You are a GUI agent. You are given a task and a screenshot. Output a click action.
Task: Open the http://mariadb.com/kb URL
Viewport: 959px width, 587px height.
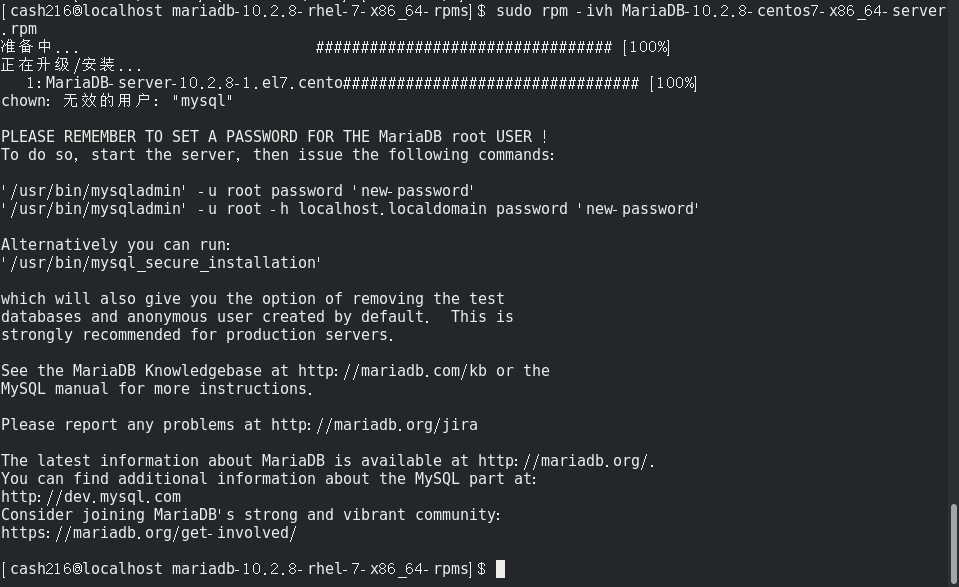(x=393, y=371)
